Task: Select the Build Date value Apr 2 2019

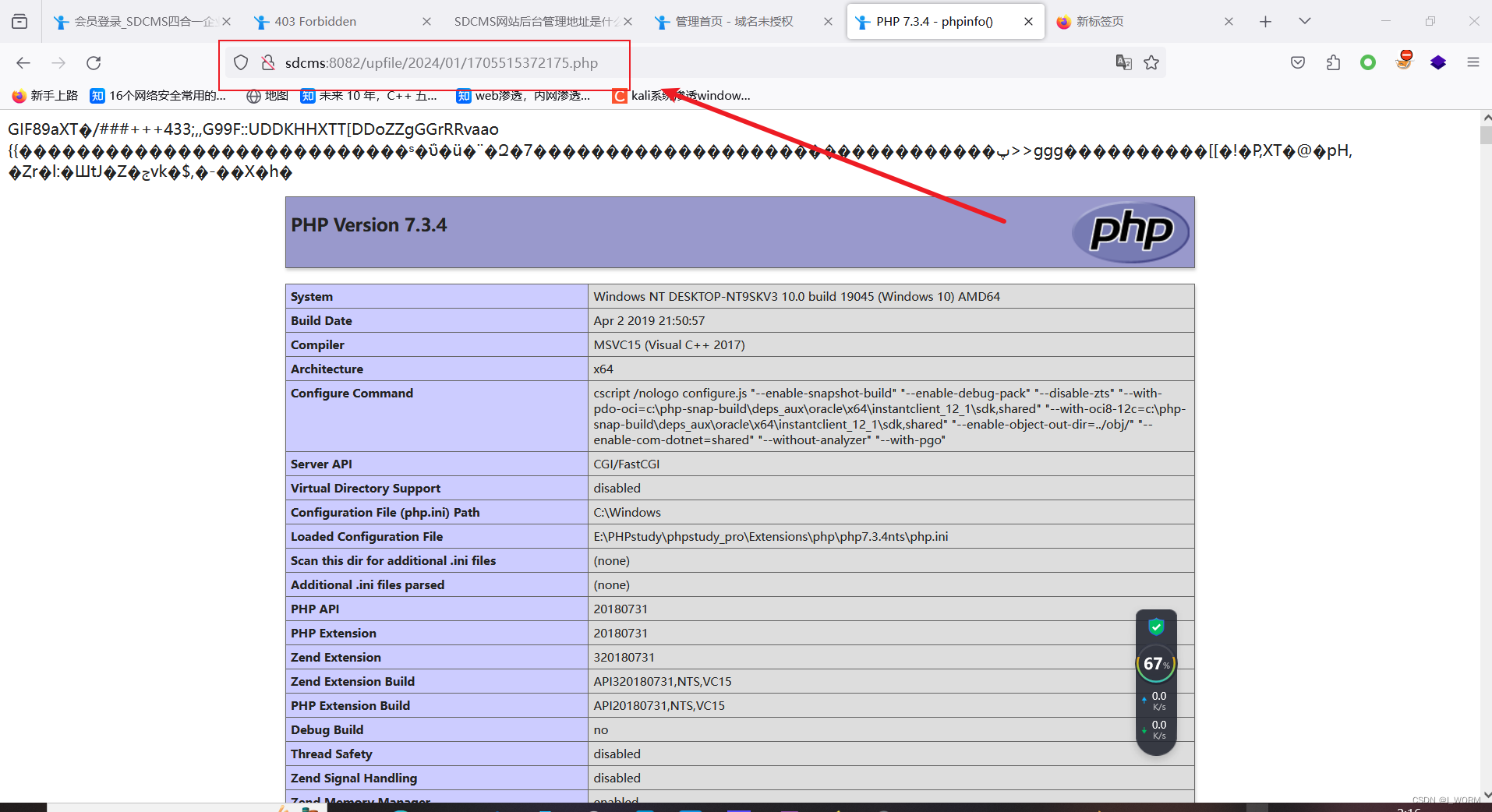Action: [x=649, y=321]
